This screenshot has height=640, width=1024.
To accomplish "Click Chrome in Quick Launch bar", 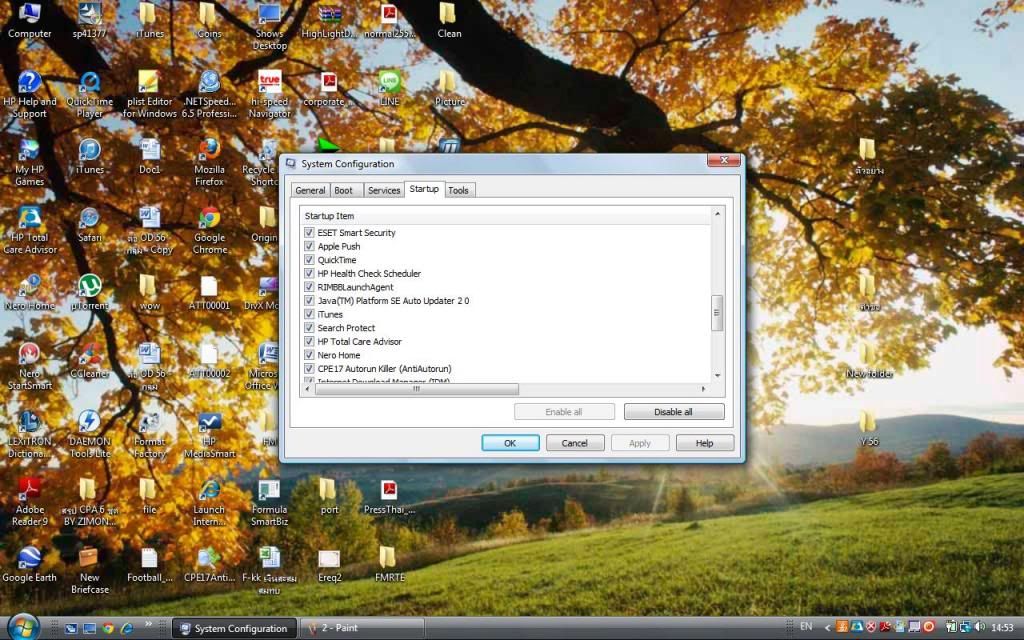I will click(108, 628).
